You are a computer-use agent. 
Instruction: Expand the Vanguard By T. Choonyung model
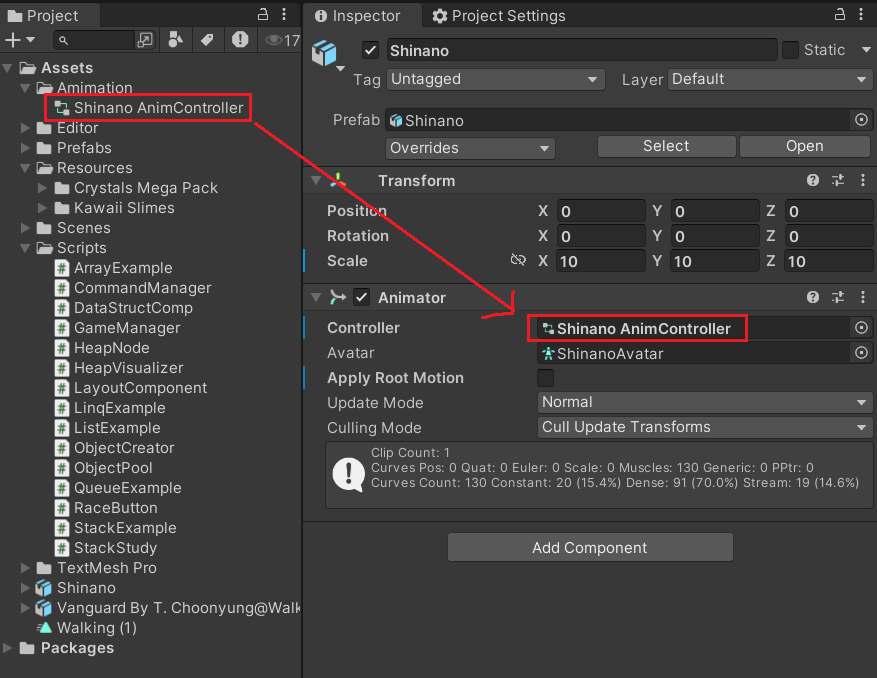(25, 608)
